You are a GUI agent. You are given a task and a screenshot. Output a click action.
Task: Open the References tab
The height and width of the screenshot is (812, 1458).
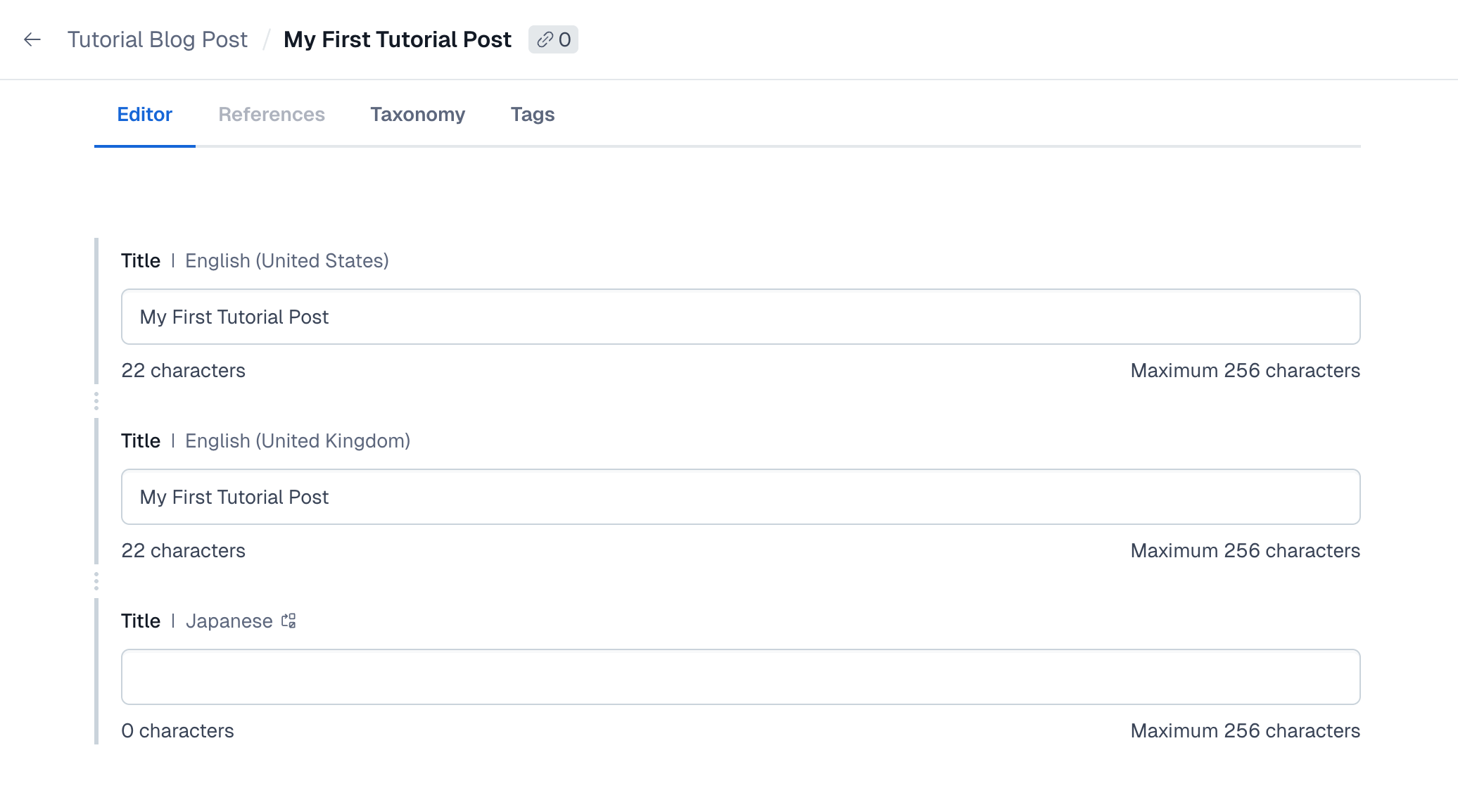pos(271,115)
